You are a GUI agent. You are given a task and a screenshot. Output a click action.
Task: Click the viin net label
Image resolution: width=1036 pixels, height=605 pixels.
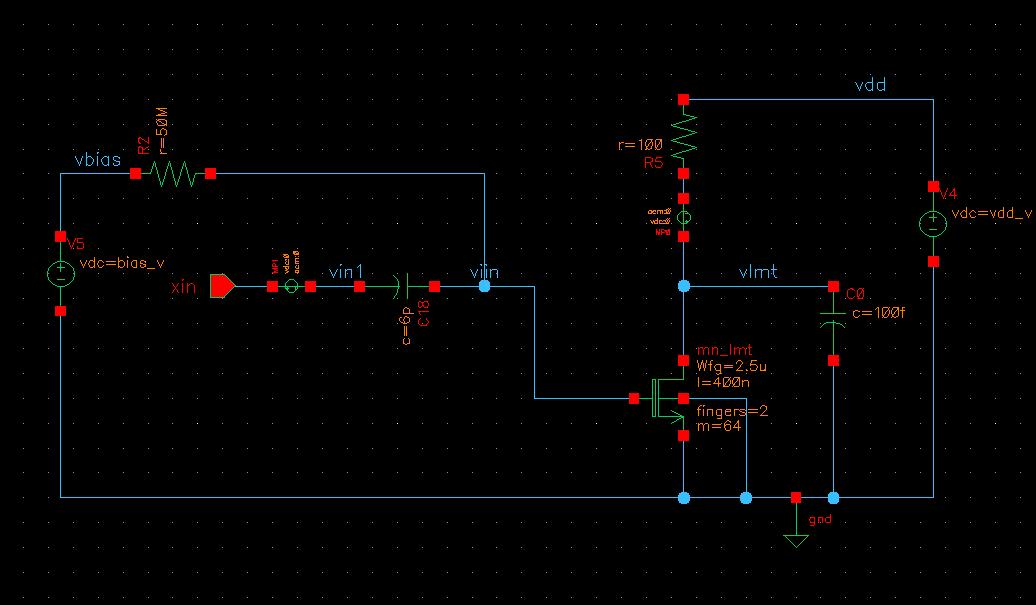pos(484,271)
